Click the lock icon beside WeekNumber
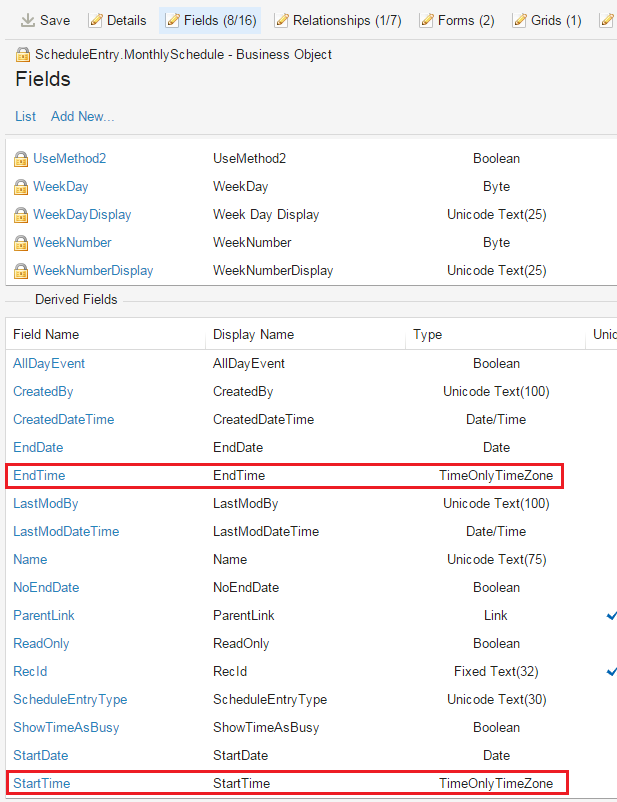The height and width of the screenshot is (802, 617). (20, 243)
